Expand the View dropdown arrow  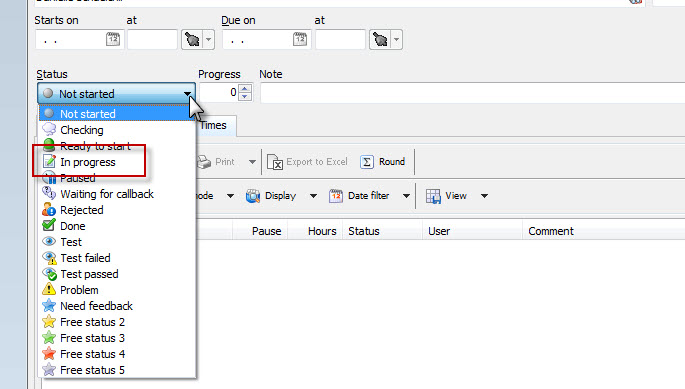(x=484, y=196)
